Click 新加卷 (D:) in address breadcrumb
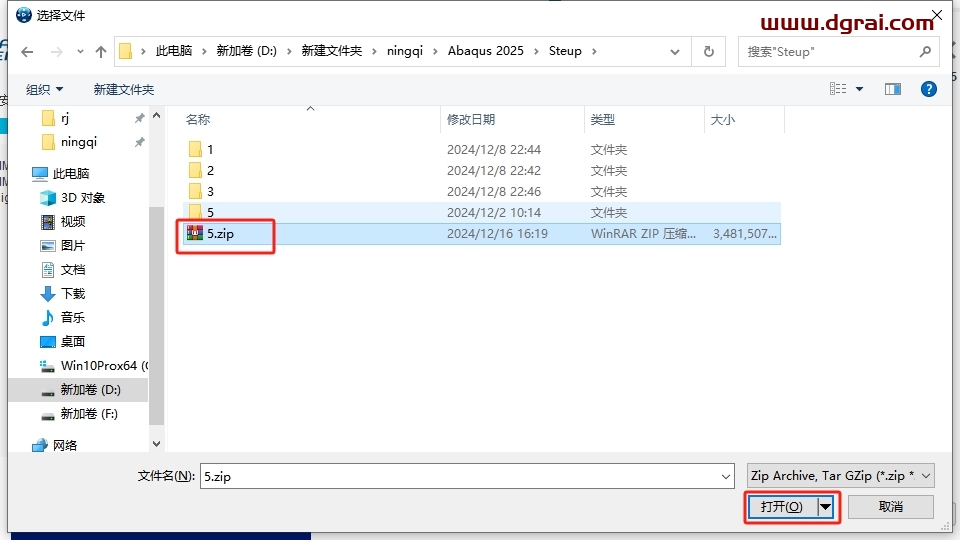This screenshot has height=540, width=960. pos(247,51)
